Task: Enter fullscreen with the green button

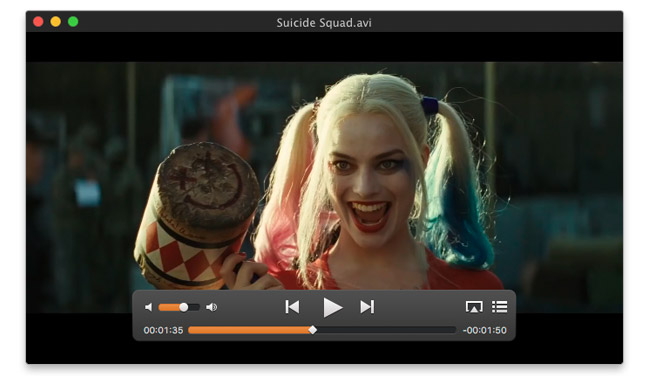Action: click(73, 22)
